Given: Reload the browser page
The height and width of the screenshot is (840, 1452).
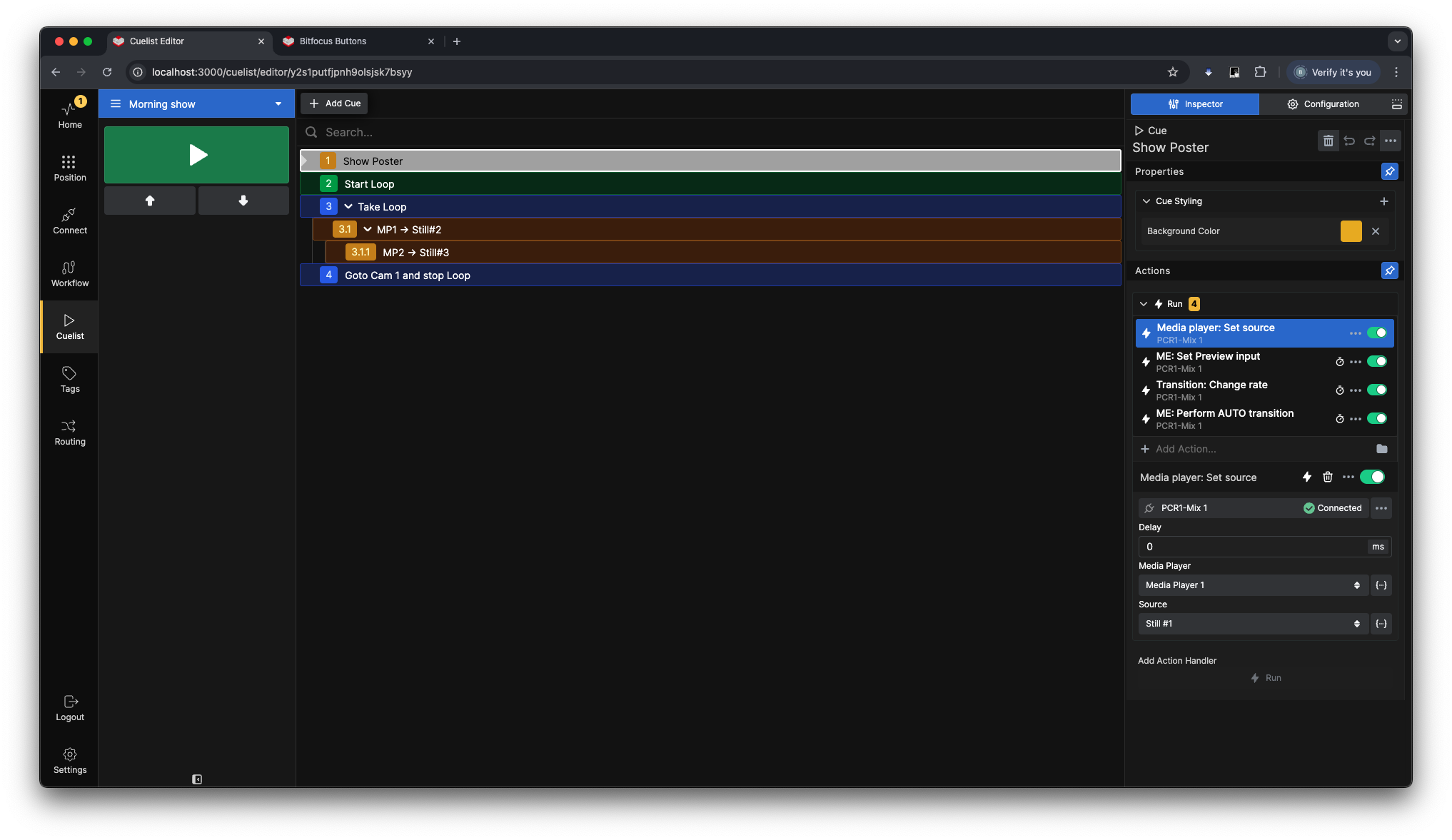Looking at the screenshot, I should coord(107,72).
